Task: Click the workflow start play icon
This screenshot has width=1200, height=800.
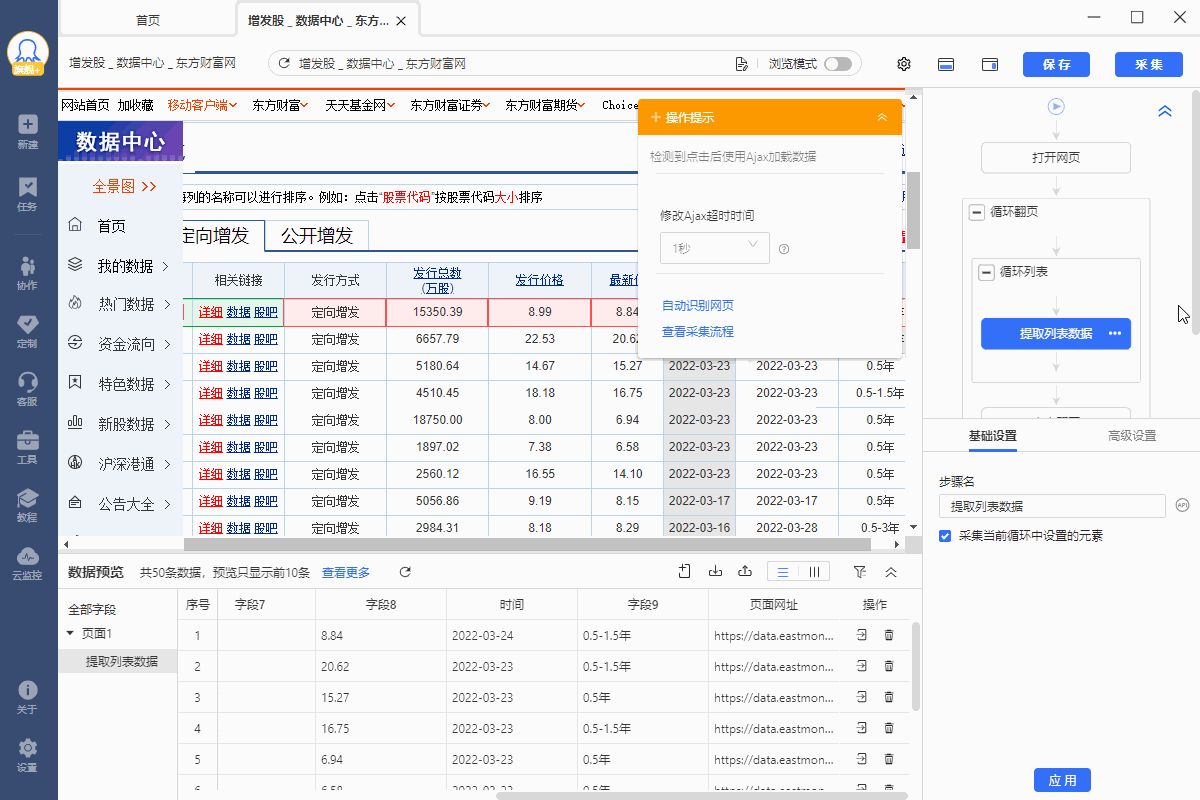Action: (1056, 106)
